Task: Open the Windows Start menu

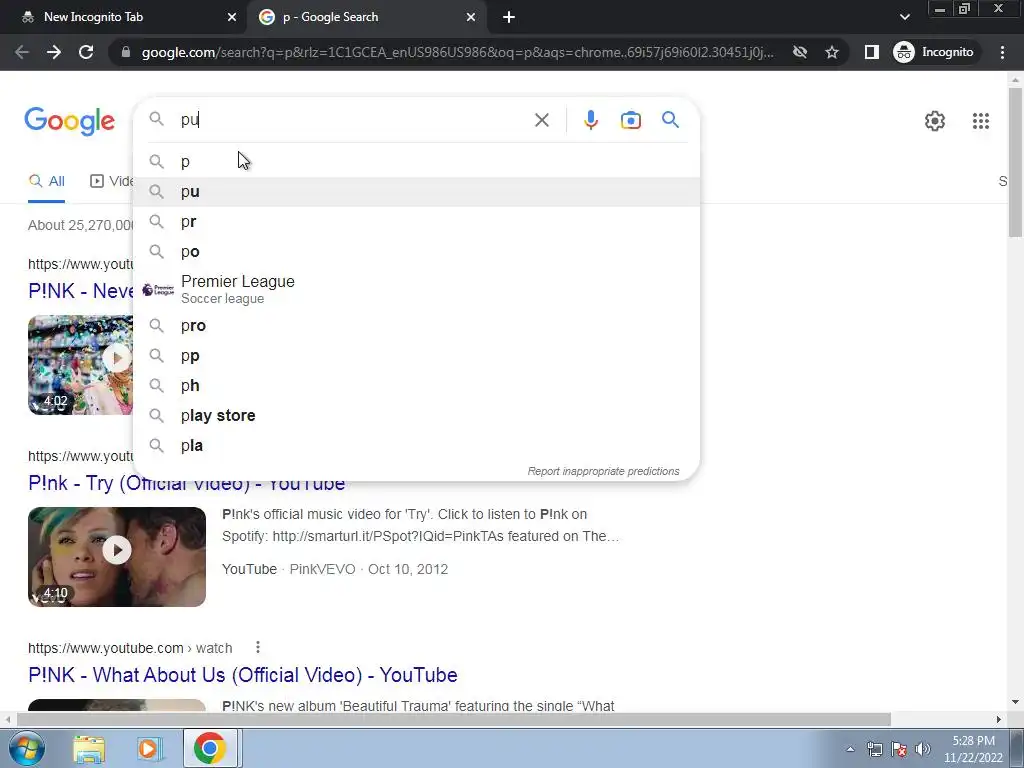Action: click(26, 749)
